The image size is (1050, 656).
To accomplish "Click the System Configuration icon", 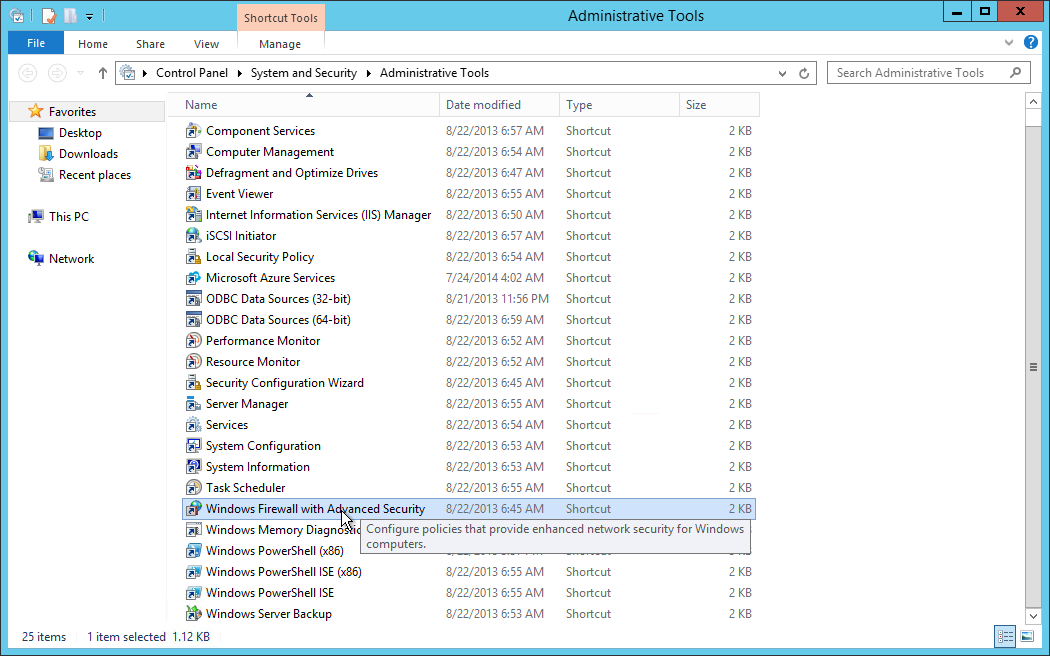I will click(194, 446).
